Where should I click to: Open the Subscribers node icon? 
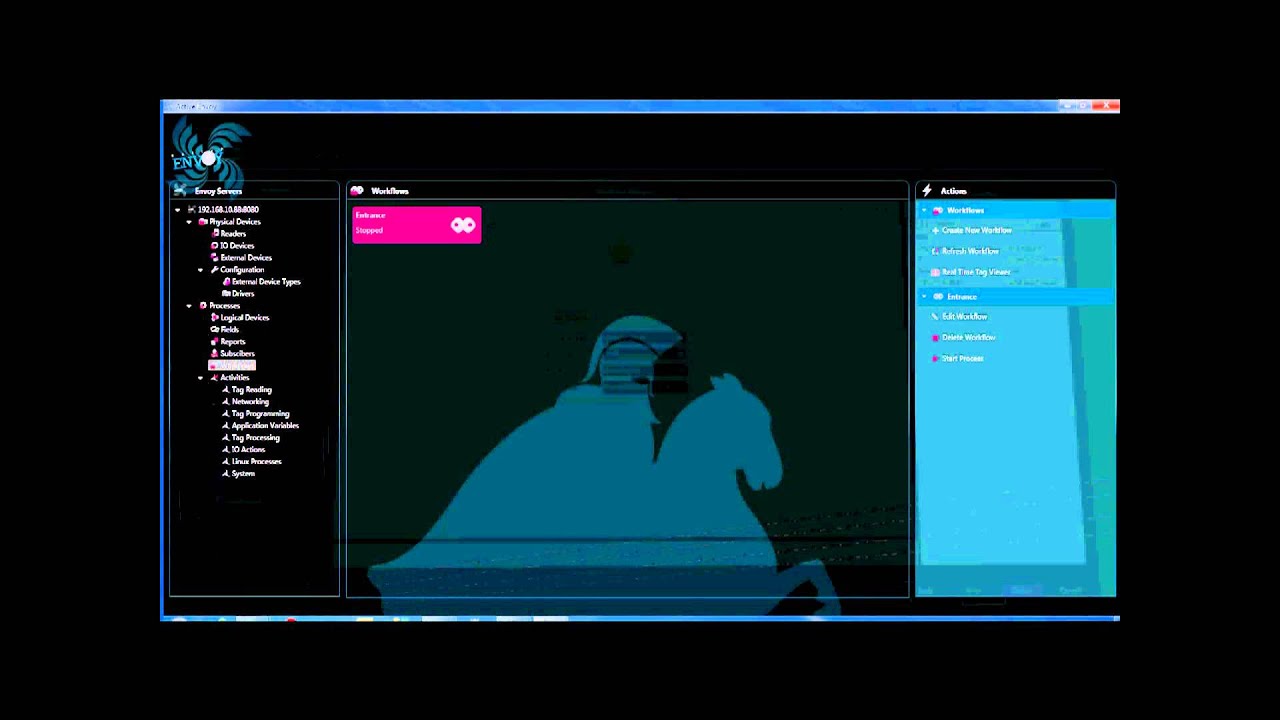[214, 354]
